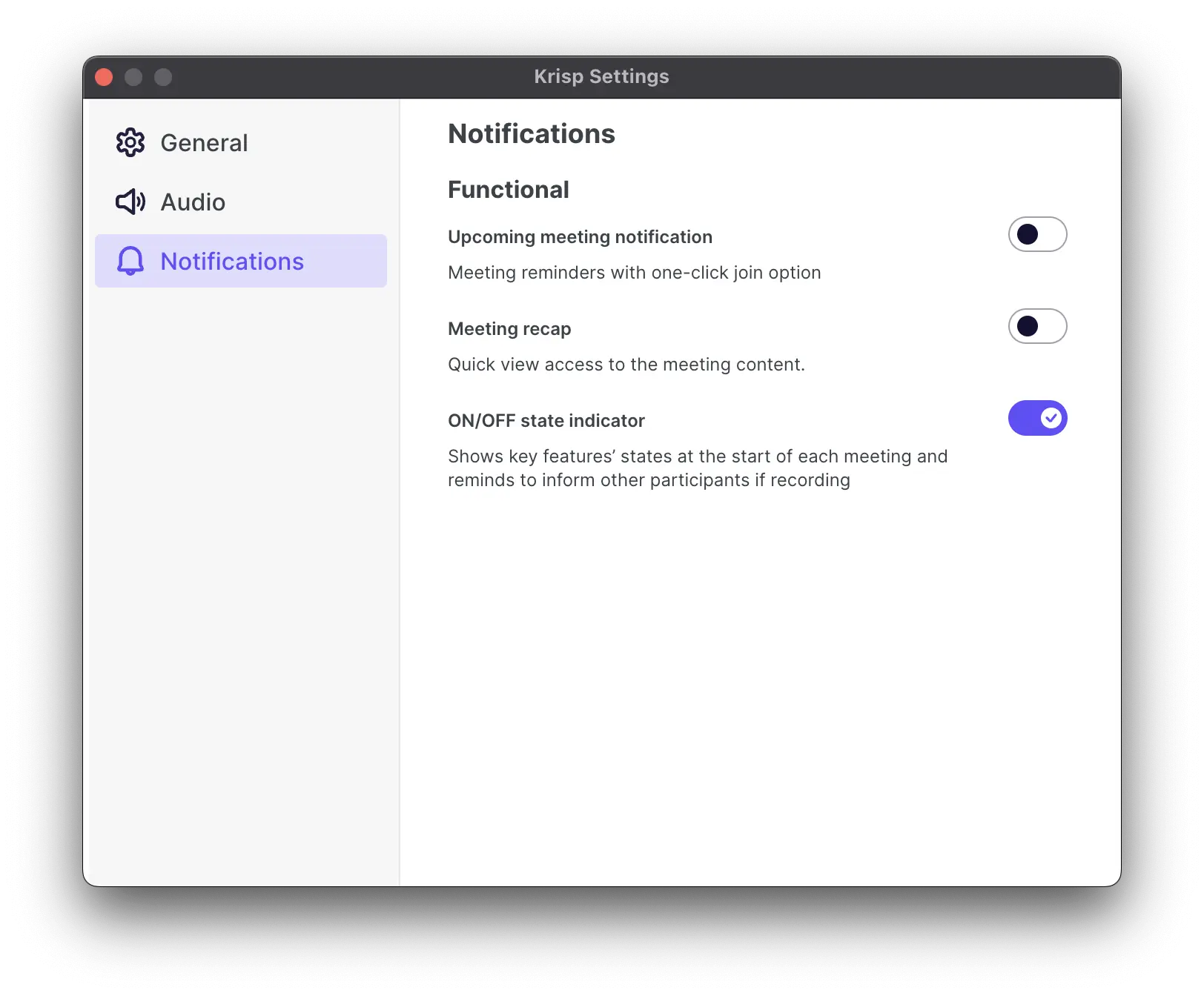Click the ON/OFF state indicator label
Viewport: 1204px width, 996px height.
click(x=546, y=421)
